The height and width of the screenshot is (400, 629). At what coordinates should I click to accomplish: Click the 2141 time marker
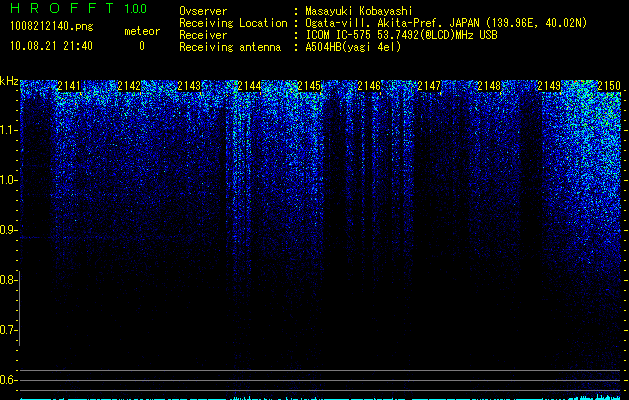[x=69, y=86]
